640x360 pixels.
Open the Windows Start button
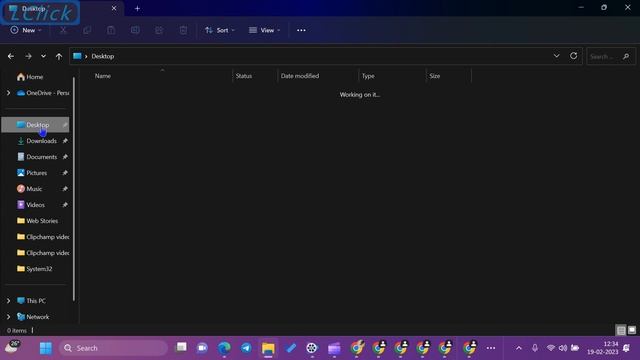click(x=46, y=348)
